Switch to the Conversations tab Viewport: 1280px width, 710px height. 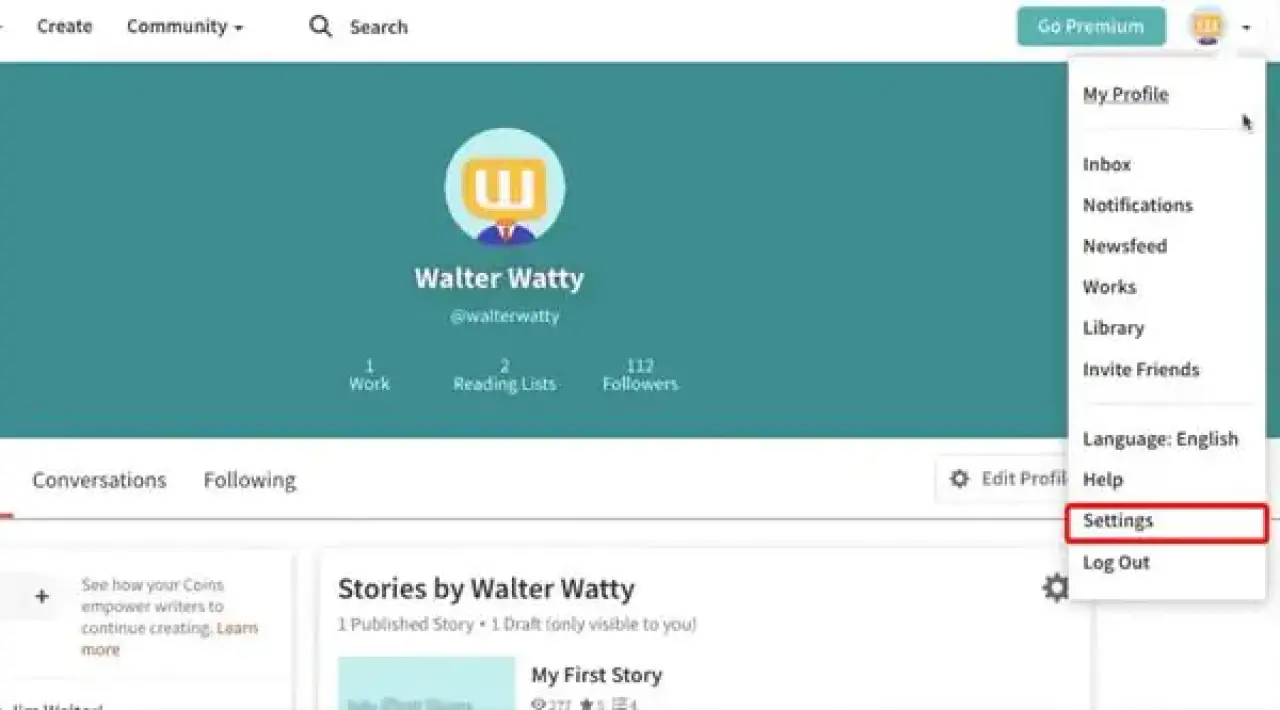tap(99, 480)
